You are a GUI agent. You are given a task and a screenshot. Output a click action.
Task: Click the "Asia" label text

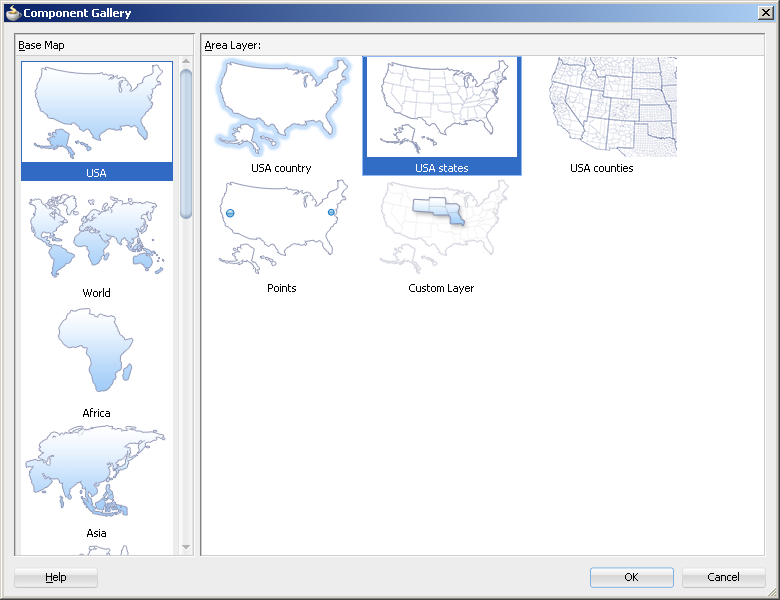[97, 533]
